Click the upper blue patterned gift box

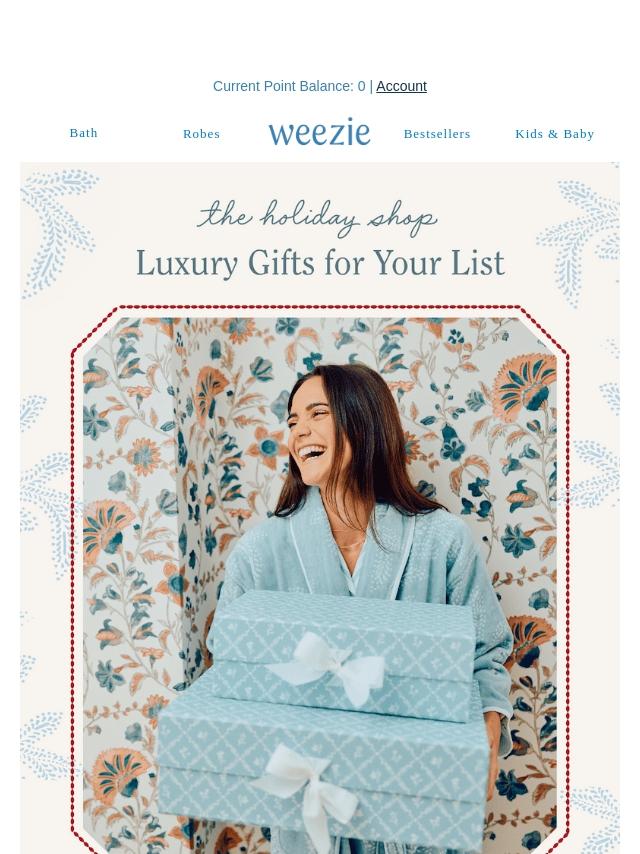[x=343, y=656]
